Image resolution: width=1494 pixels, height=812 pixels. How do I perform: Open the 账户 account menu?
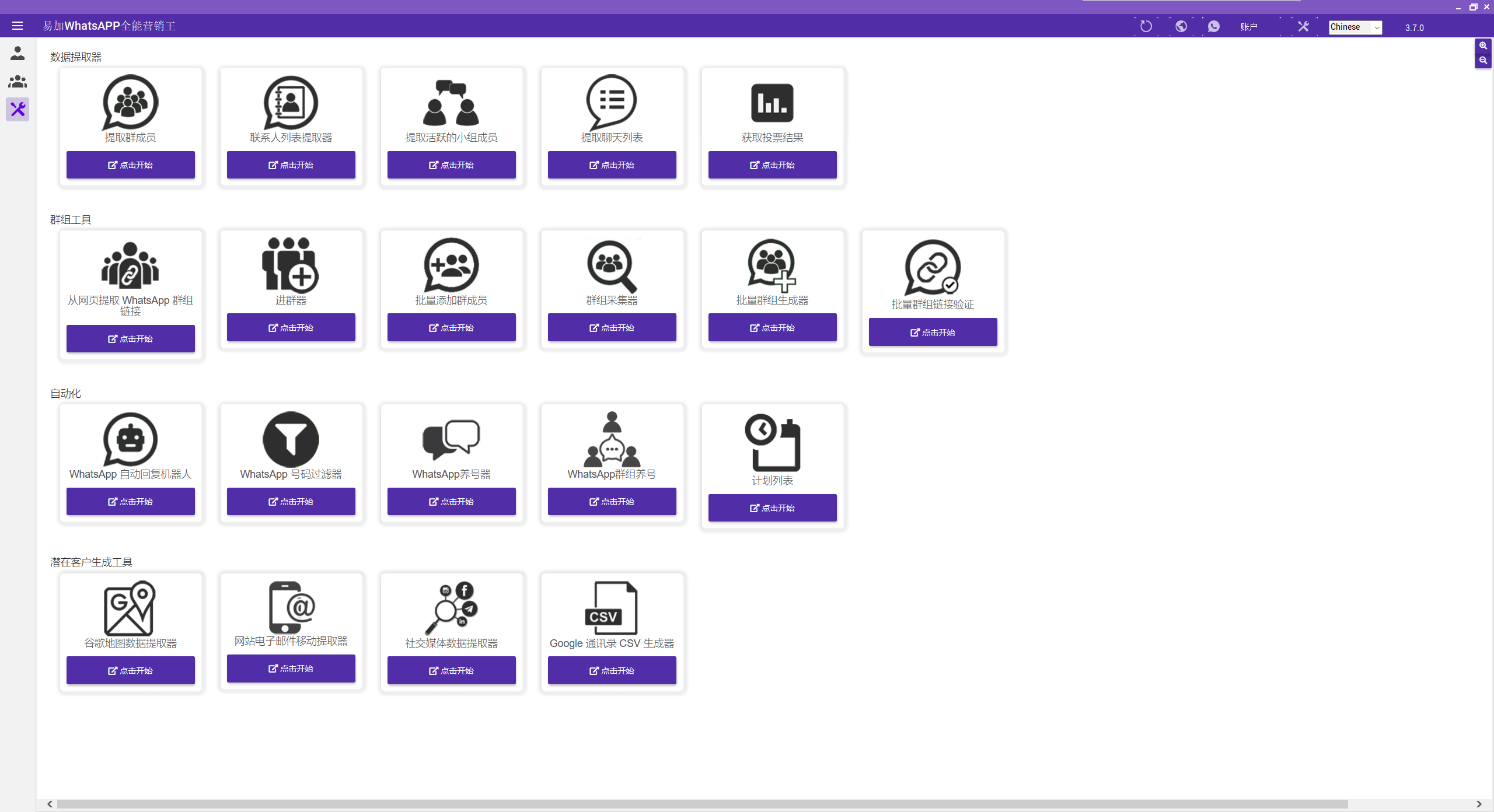(x=1249, y=27)
